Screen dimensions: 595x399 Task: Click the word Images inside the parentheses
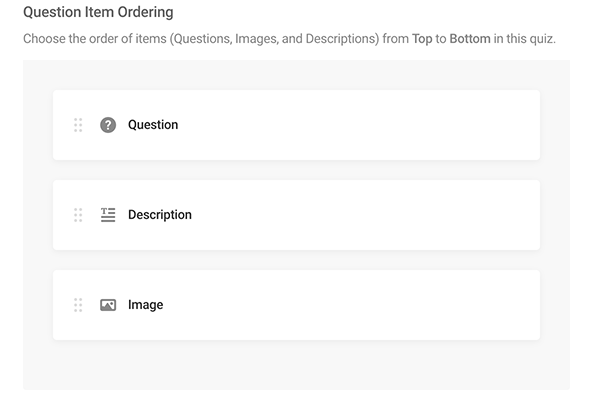tap(257, 39)
